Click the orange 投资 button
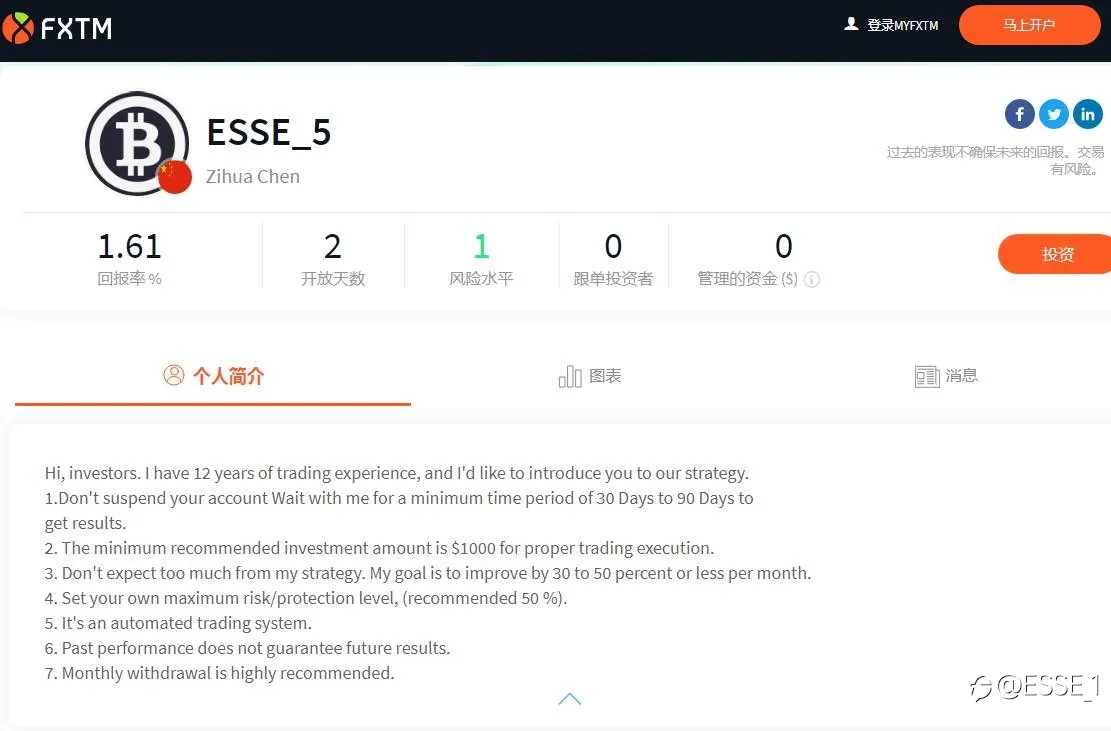 (x=1056, y=254)
